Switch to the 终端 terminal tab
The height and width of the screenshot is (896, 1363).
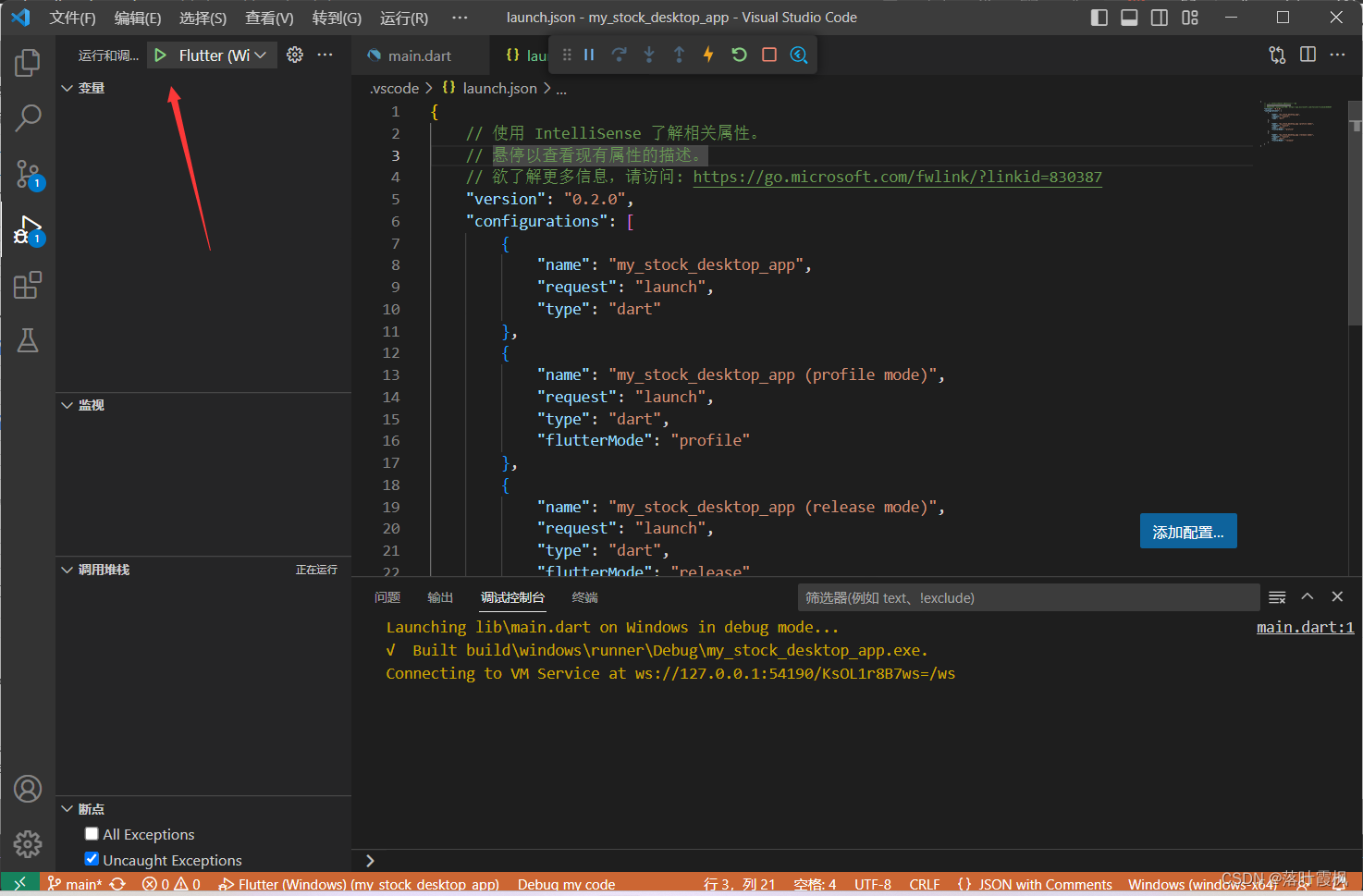[x=584, y=597]
